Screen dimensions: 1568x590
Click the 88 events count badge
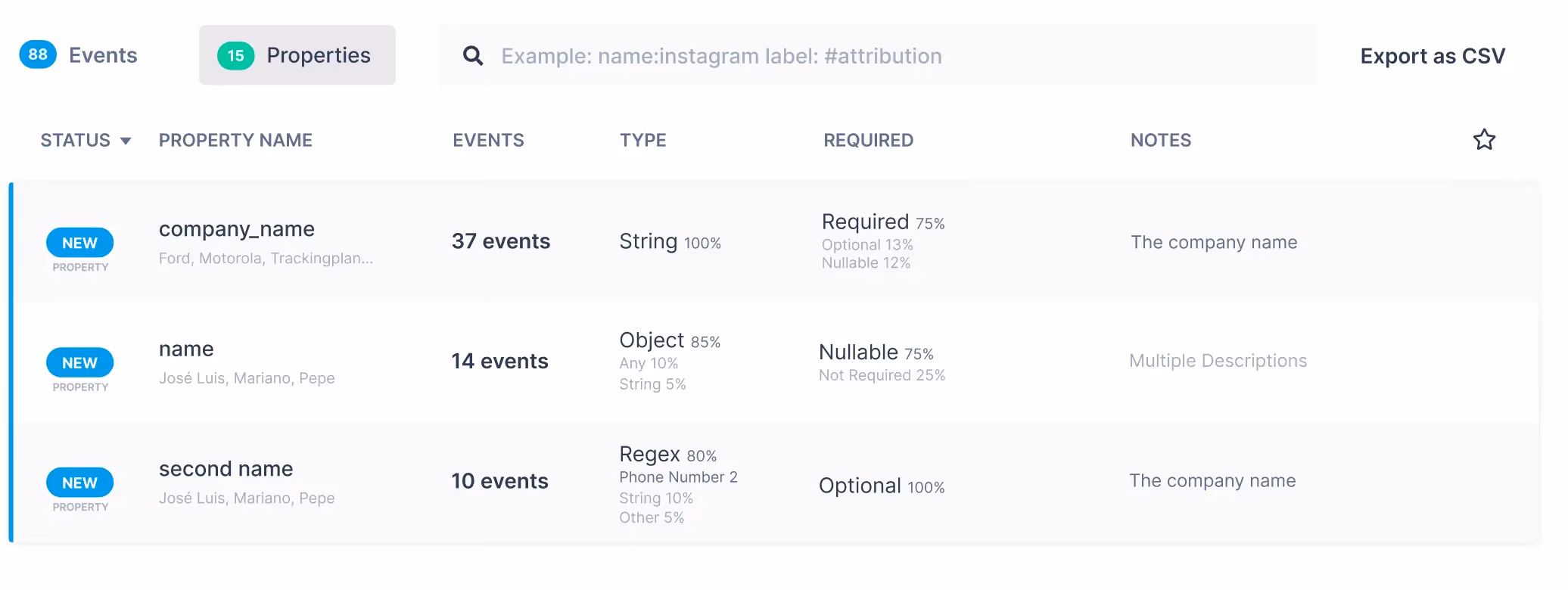(38, 54)
